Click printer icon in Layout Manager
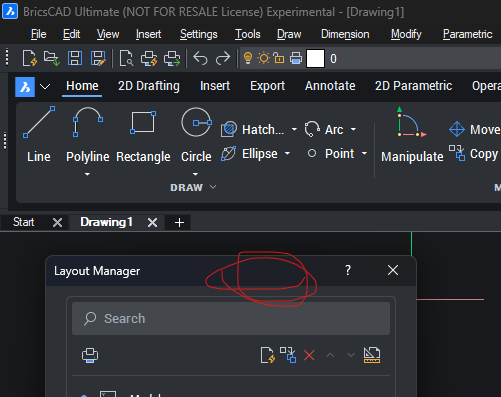The image size is (501, 397). tap(90, 355)
